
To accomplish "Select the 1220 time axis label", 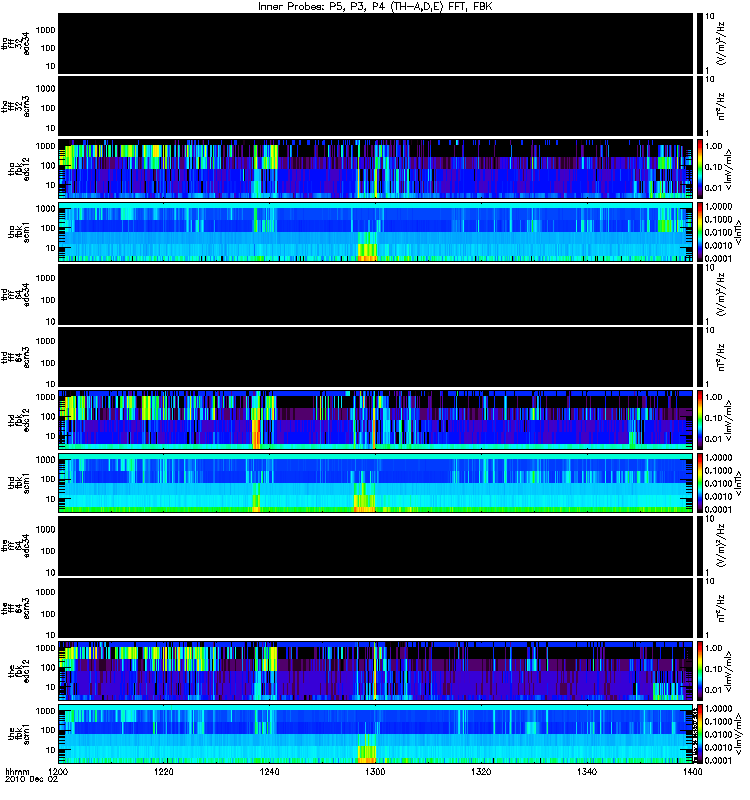I will click(163, 772).
